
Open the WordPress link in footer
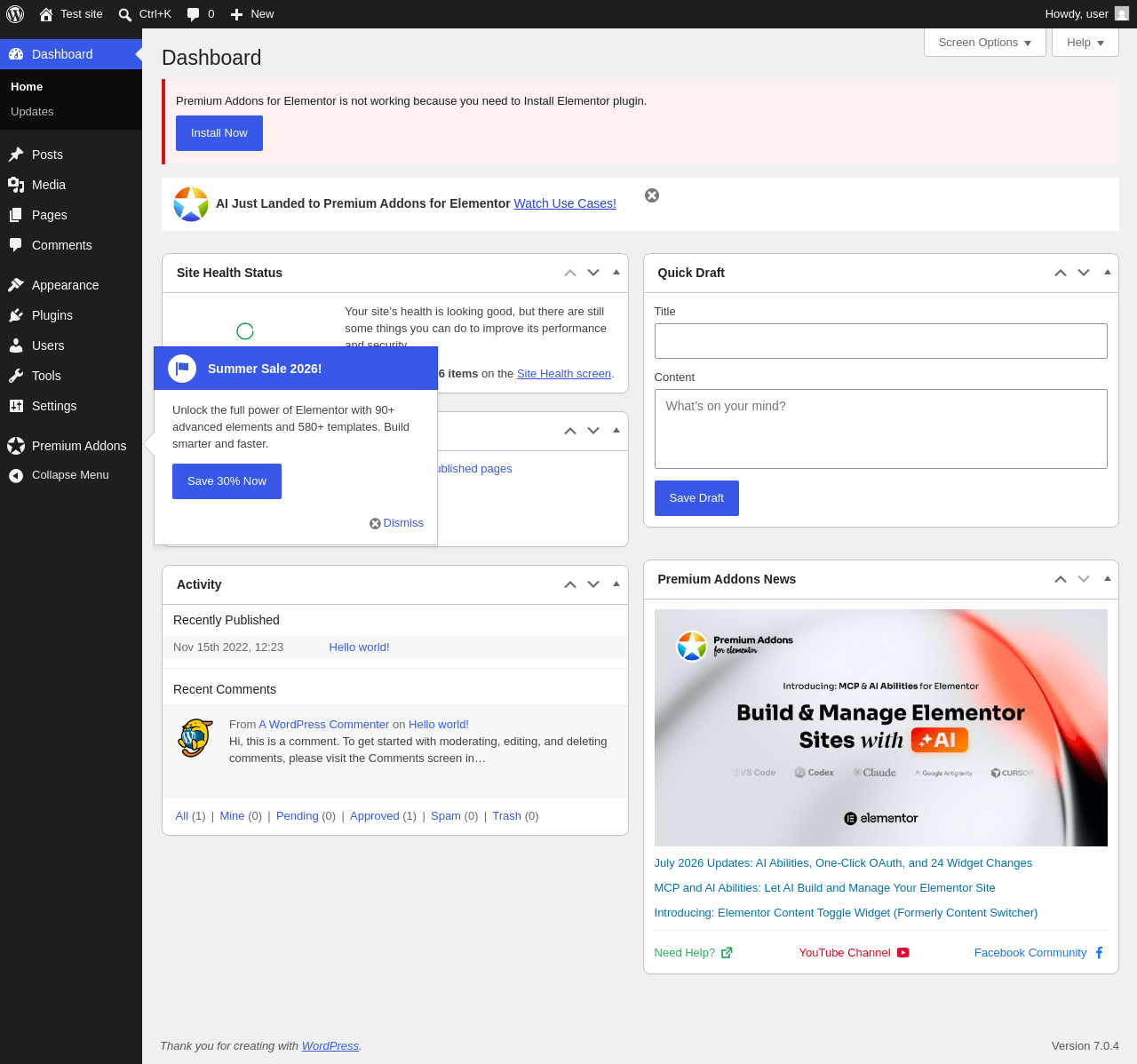point(330,1046)
